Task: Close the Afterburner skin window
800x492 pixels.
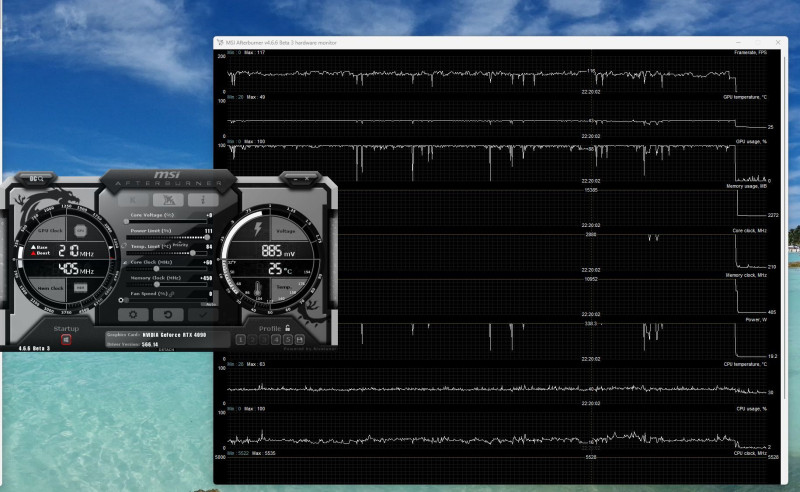Action: point(307,179)
